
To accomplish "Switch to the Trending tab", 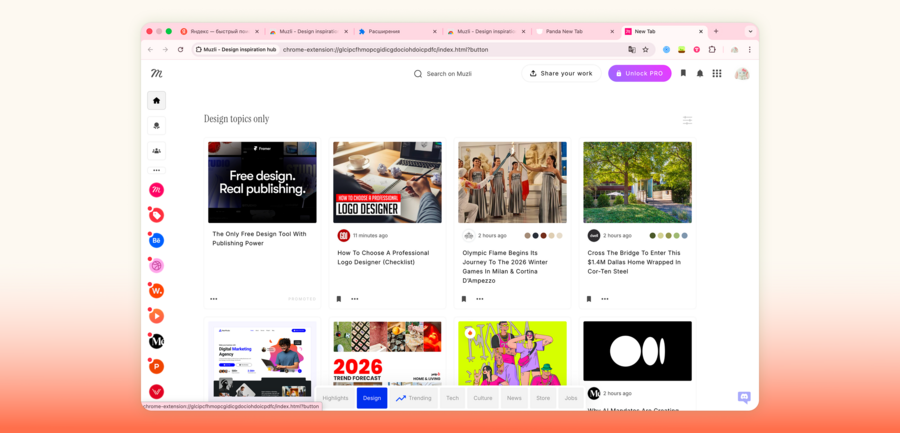I will tap(414, 398).
